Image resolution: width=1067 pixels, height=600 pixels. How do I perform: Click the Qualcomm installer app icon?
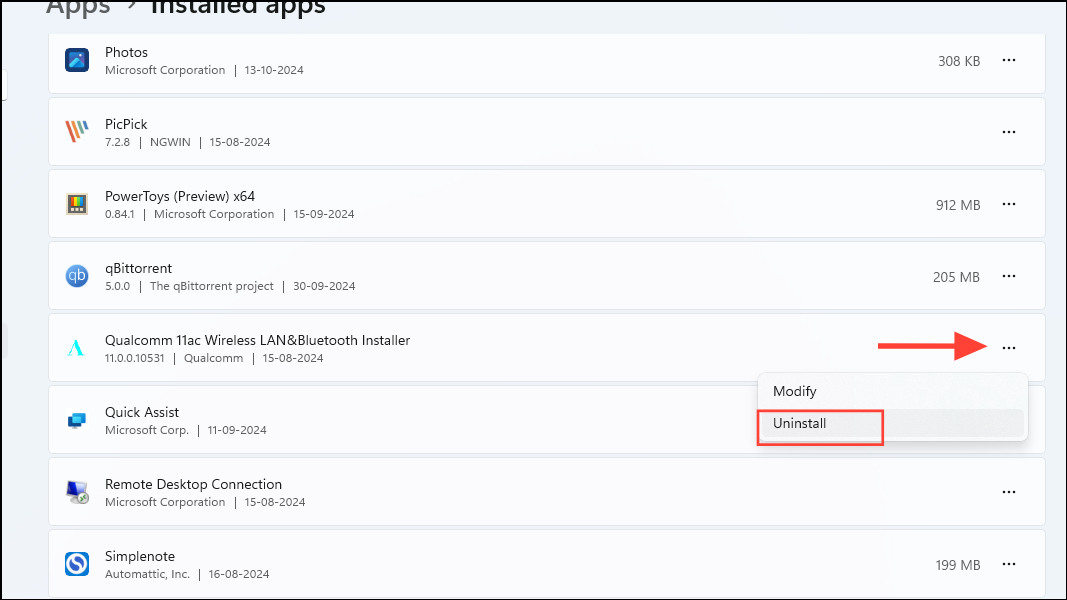pyautogui.click(x=76, y=348)
